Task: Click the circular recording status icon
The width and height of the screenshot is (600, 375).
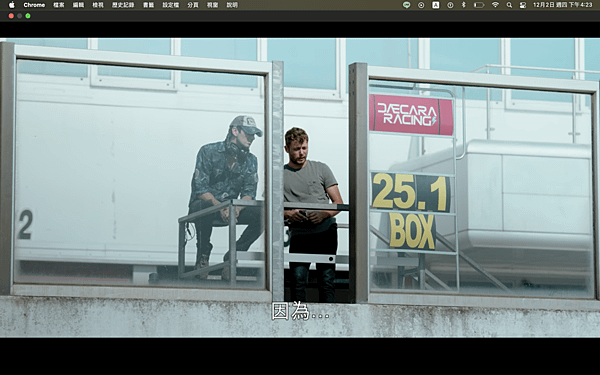Action: 421,5
